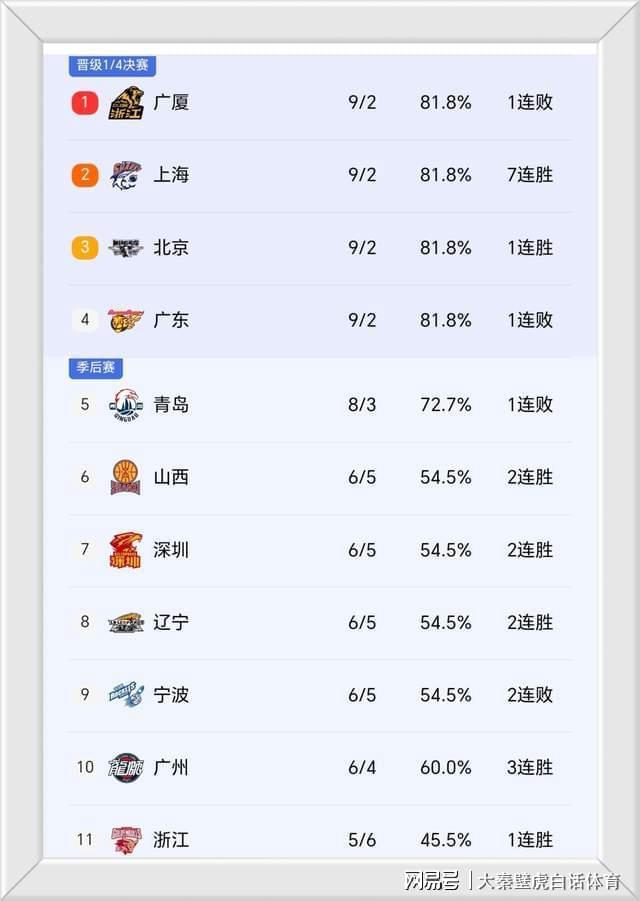This screenshot has width=640, height=901.
Task: Click the Beijing Ducks team logo
Action: click(126, 248)
